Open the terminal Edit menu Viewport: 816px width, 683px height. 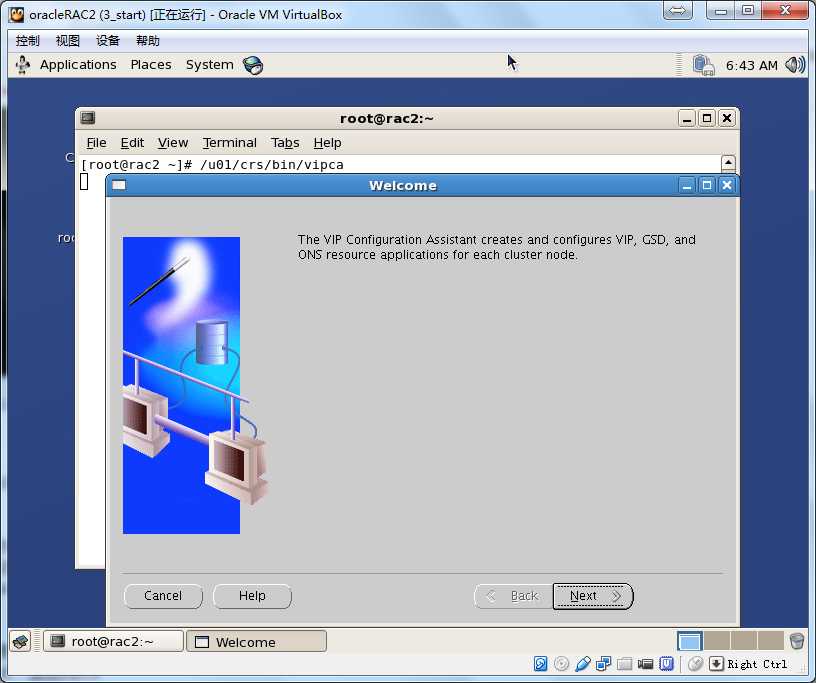pos(132,143)
